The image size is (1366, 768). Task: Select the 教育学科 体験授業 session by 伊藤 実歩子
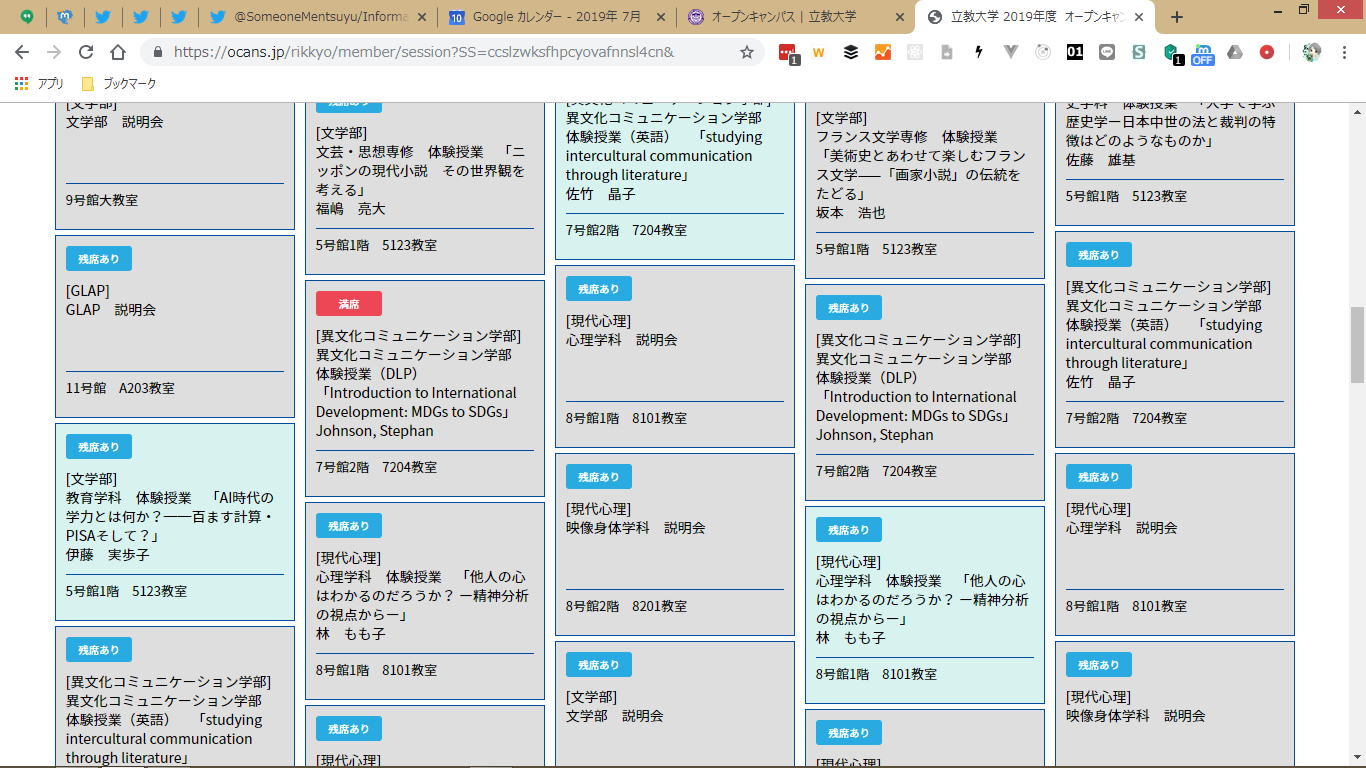(x=174, y=516)
